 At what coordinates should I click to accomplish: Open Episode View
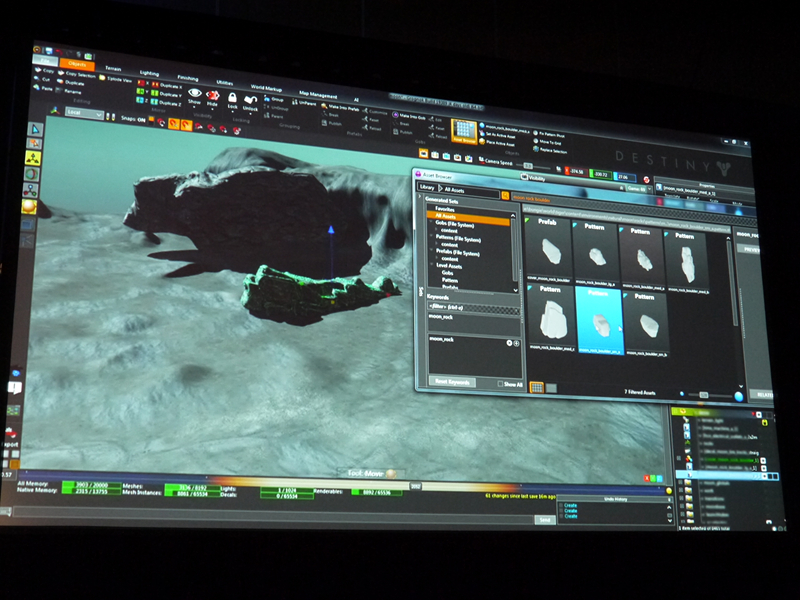click(x=116, y=79)
